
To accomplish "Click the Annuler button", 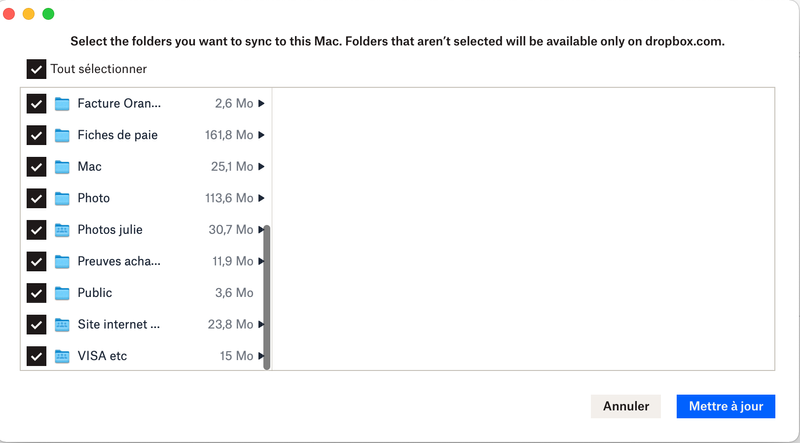I will coord(626,406).
